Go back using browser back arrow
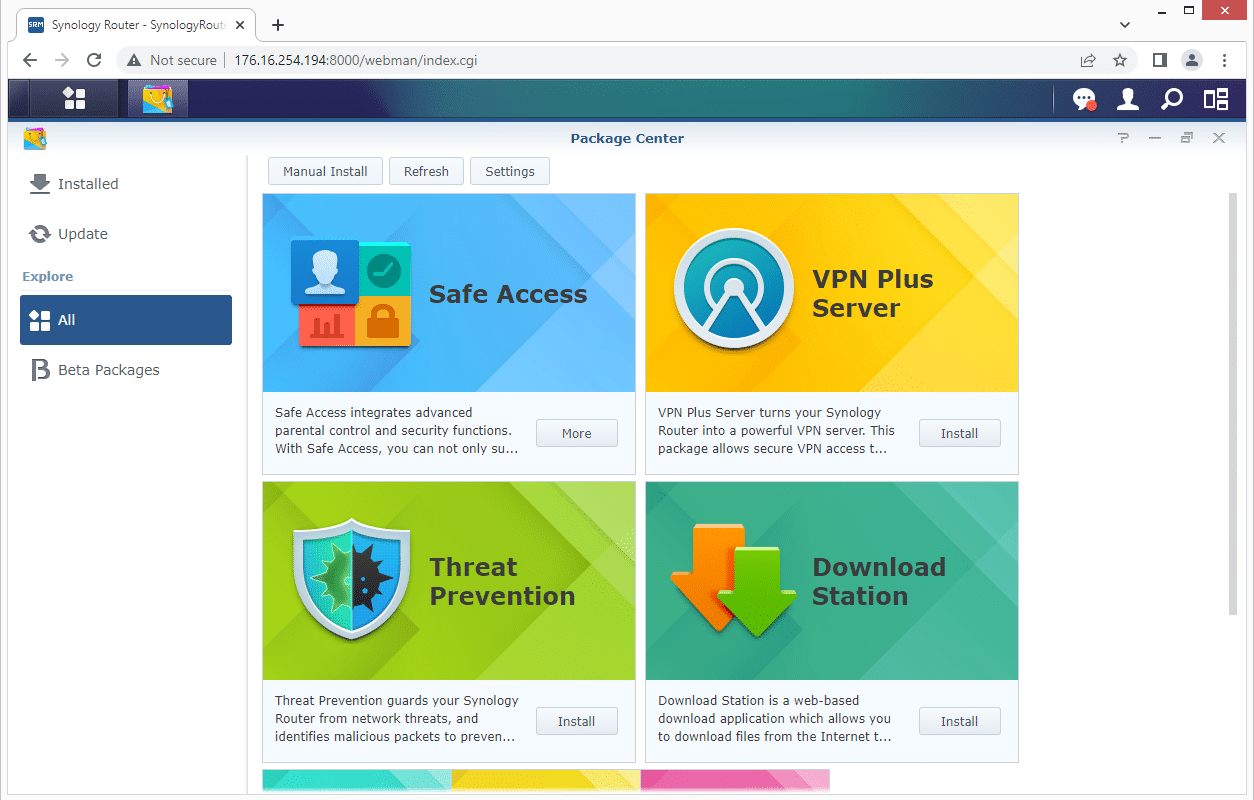The height and width of the screenshot is (800, 1254). coord(30,60)
